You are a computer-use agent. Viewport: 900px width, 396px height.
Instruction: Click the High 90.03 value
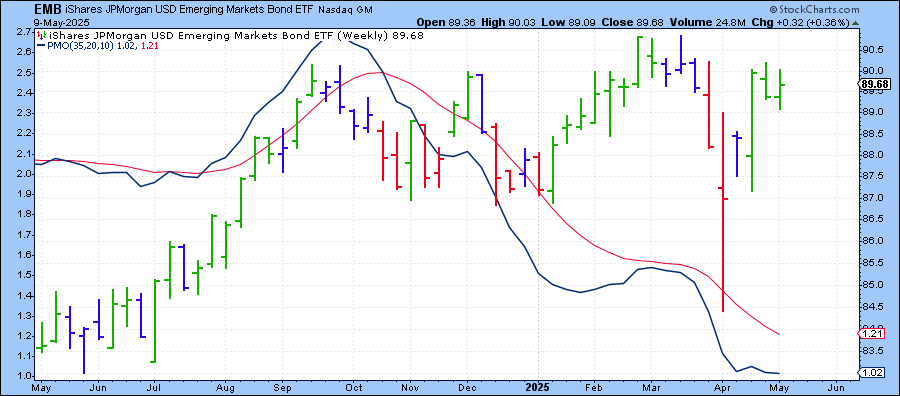tap(507, 22)
